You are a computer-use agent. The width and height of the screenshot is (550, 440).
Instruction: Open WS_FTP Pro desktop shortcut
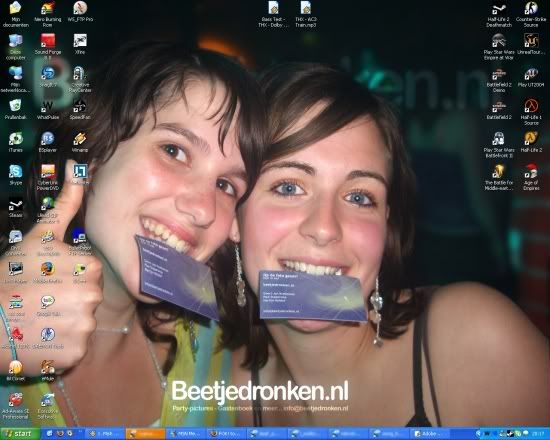coord(80,12)
